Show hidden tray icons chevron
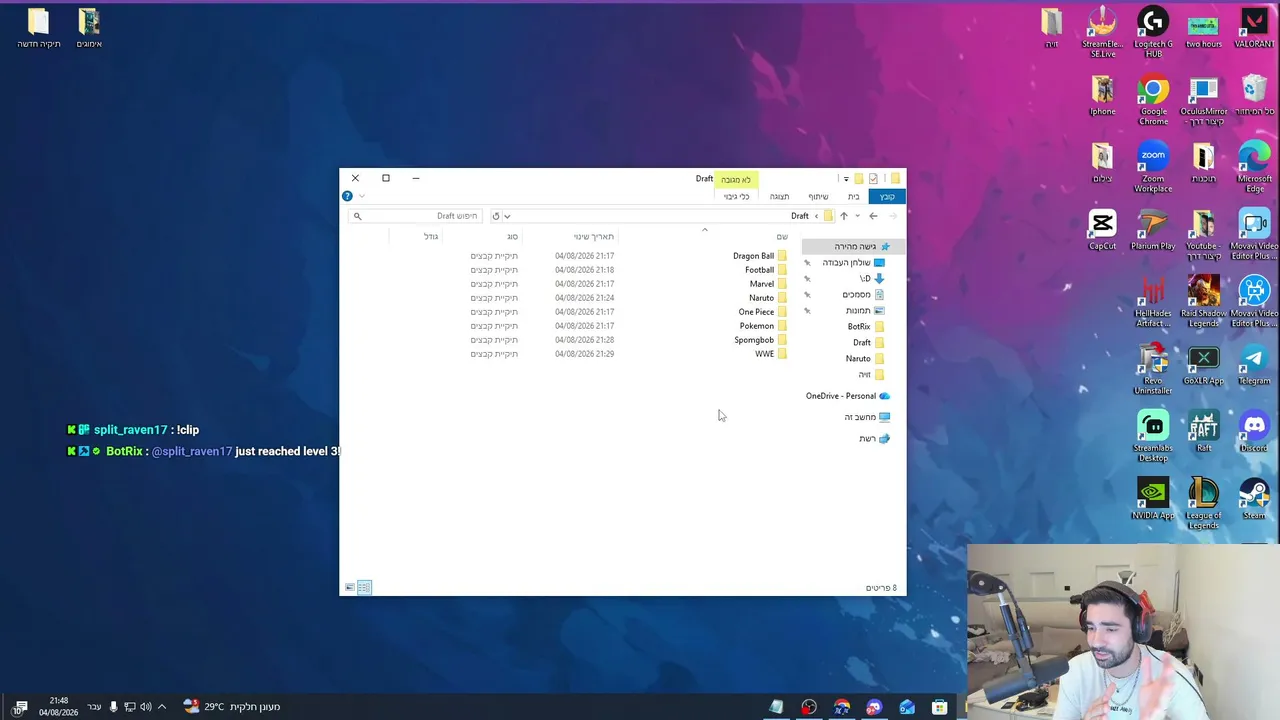Screen dimensions: 1280x720 161,707
